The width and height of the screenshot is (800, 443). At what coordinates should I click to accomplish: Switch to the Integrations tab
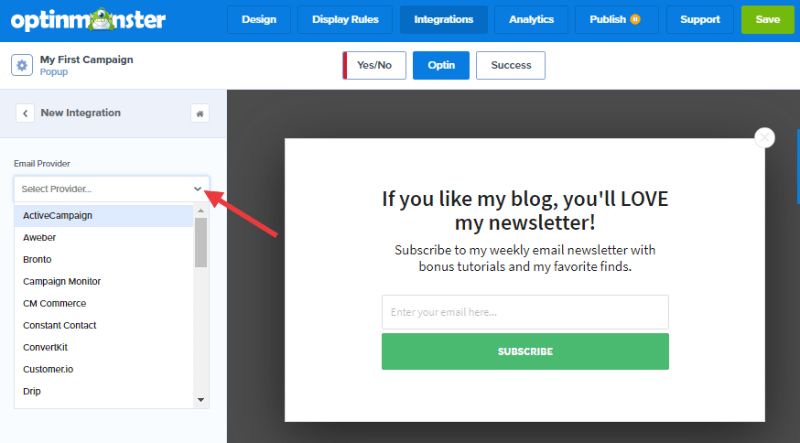[444, 20]
